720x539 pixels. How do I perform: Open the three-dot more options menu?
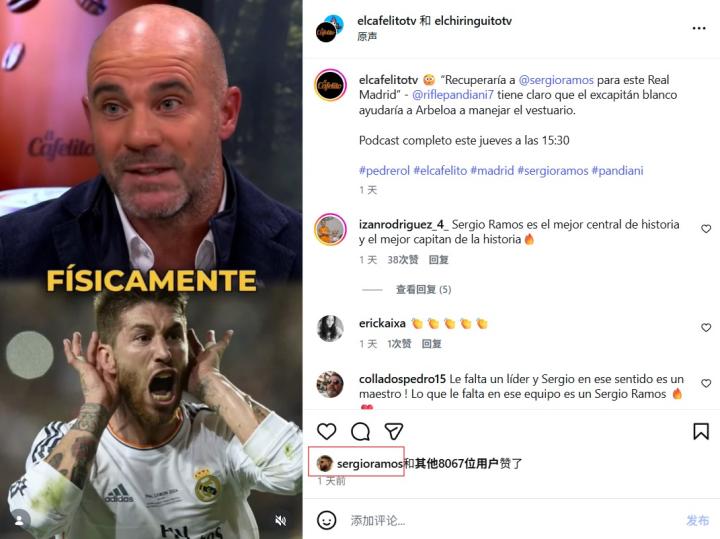[x=699, y=28]
